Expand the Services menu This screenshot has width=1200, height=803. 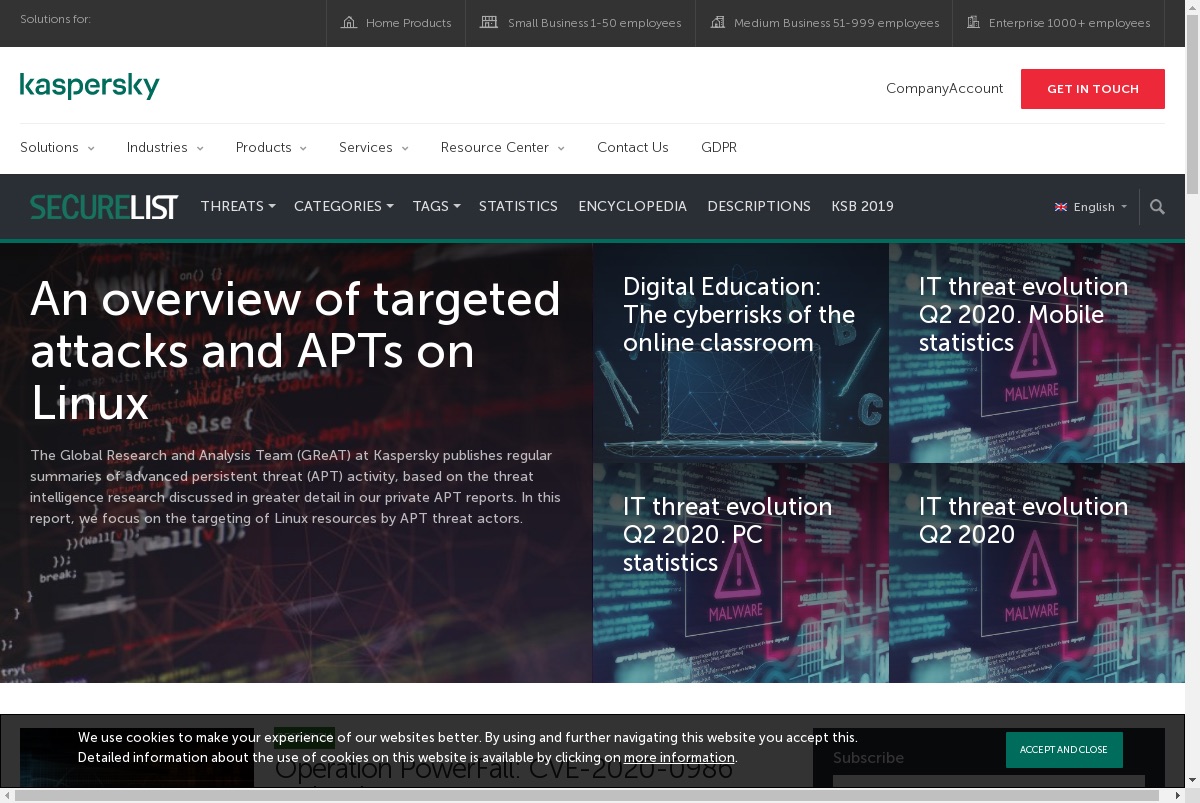coord(374,147)
